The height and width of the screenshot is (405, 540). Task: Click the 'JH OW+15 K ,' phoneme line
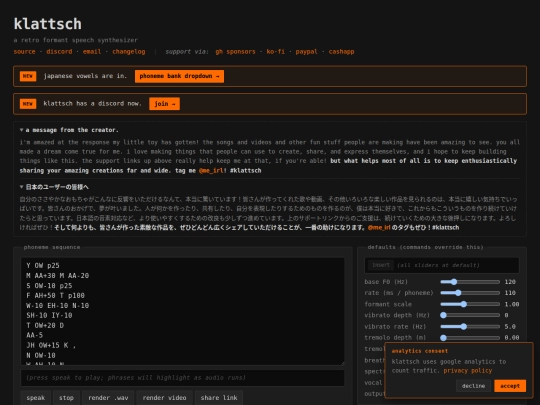51,345
